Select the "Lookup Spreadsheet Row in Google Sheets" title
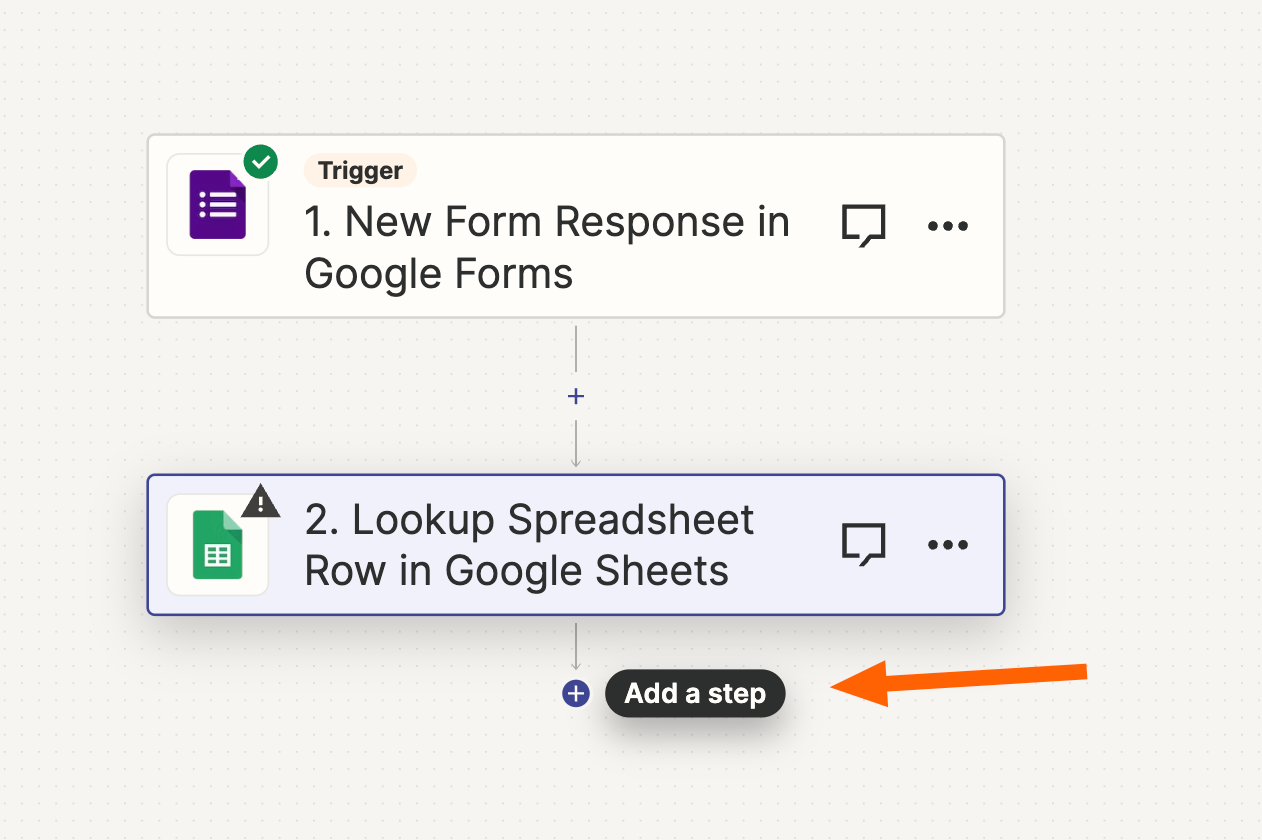The height and width of the screenshot is (840, 1262). coord(530,545)
